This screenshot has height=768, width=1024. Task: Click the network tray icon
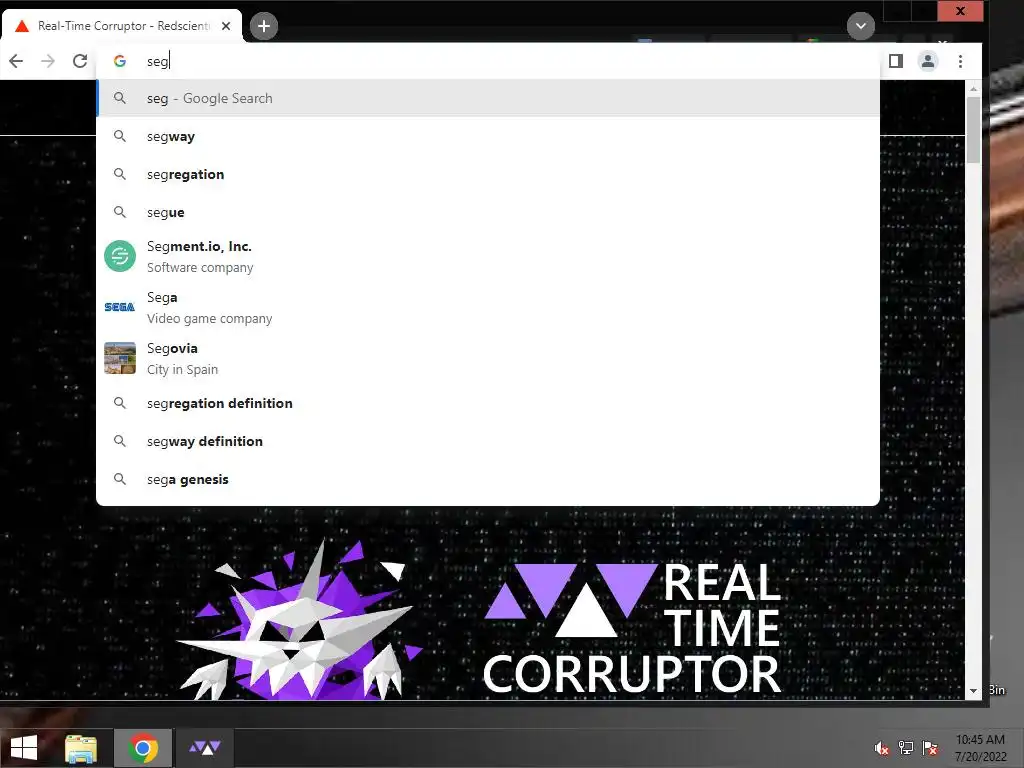tap(906, 748)
